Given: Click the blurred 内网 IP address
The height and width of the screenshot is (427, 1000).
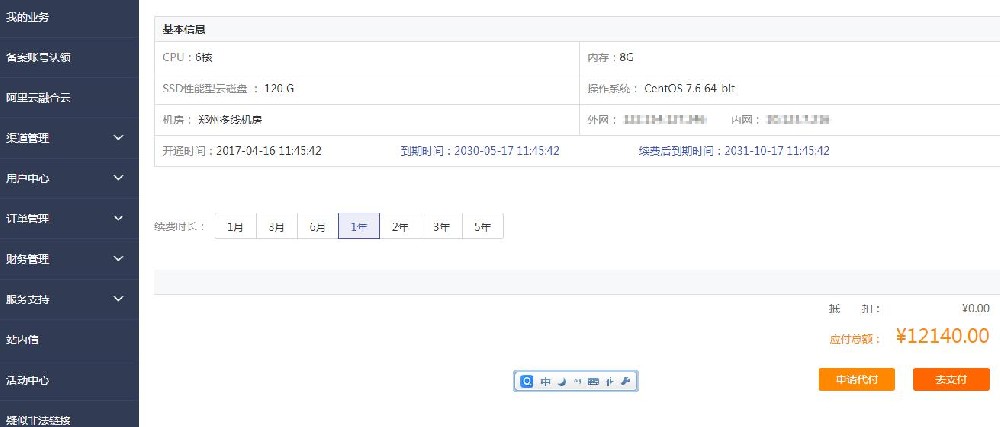Looking at the screenshot, I should coord(798,120).
